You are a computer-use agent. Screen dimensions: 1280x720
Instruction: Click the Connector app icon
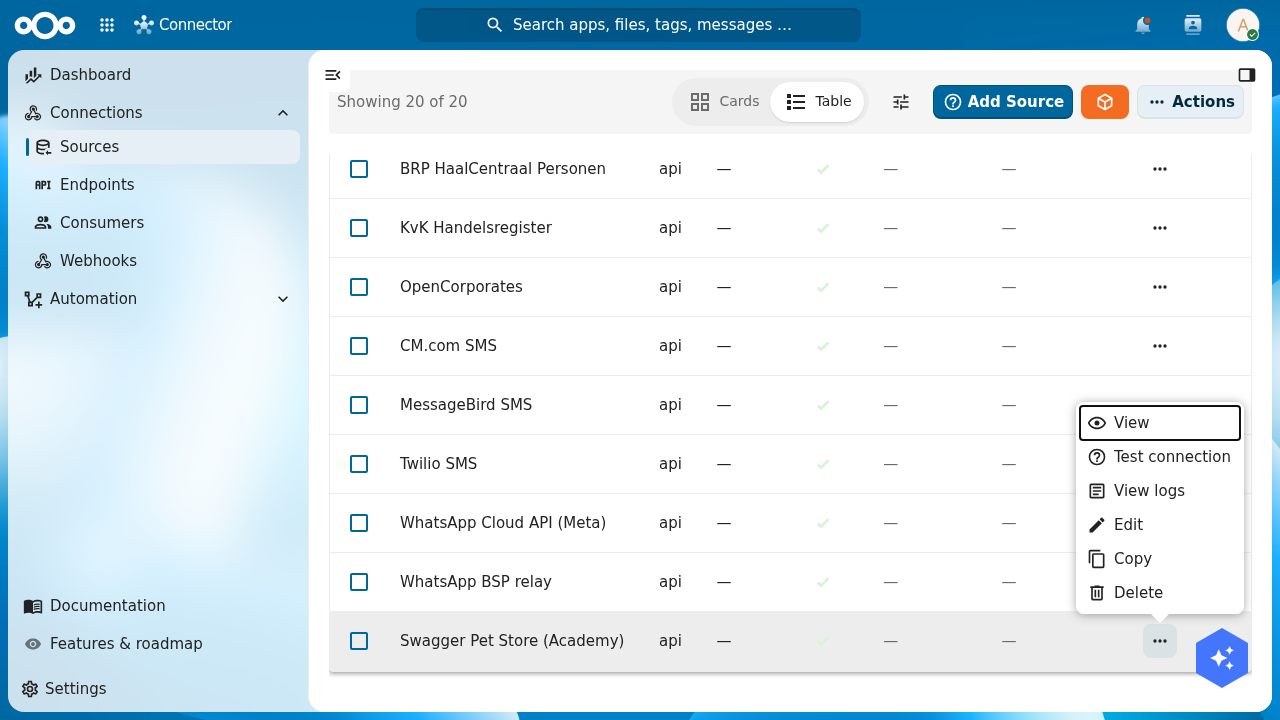pyautogui.click(x=144, y=25)
